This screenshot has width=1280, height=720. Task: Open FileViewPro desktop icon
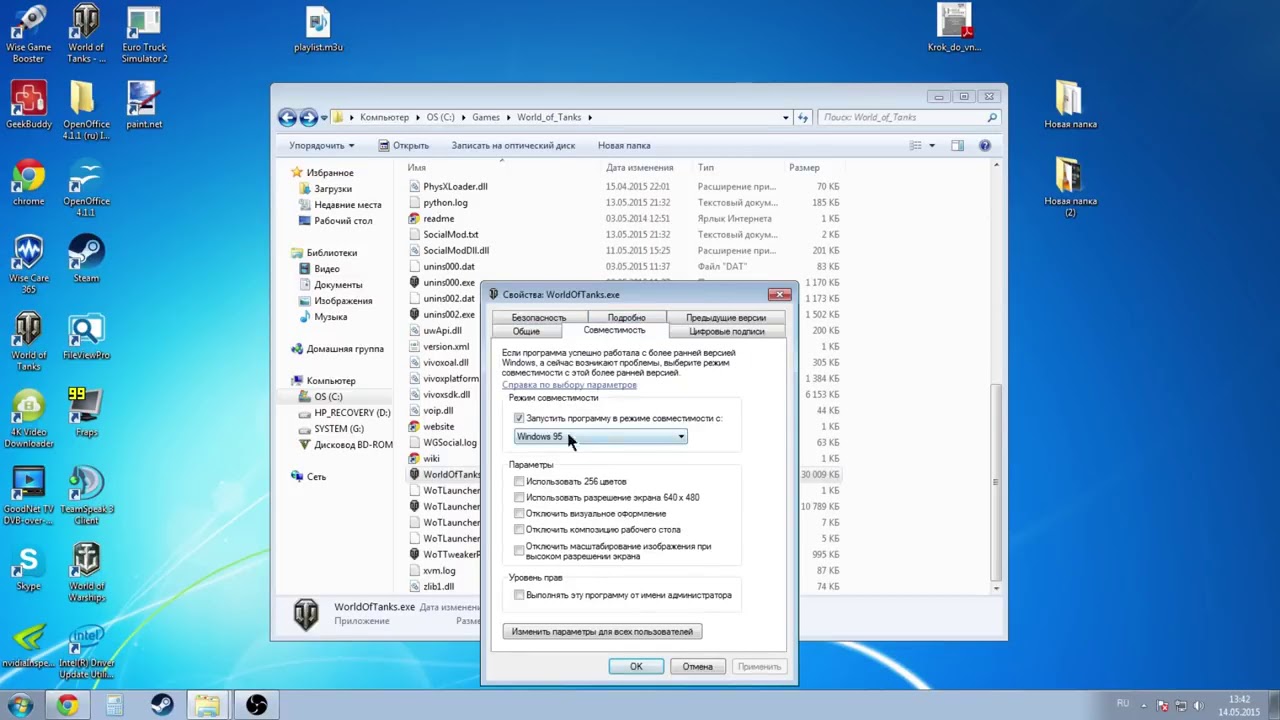point(86,337)
